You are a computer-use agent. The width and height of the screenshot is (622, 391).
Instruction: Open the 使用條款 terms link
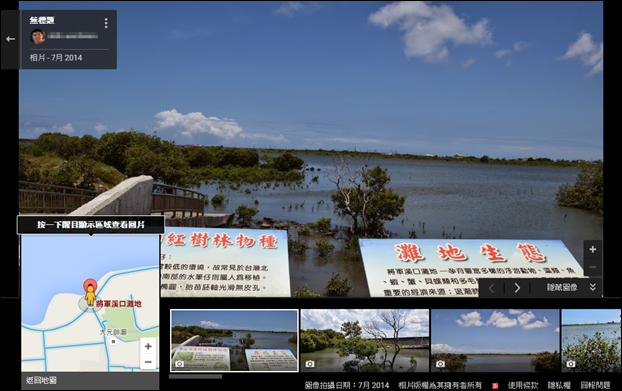pyautogui.click(x=523, y=385)
